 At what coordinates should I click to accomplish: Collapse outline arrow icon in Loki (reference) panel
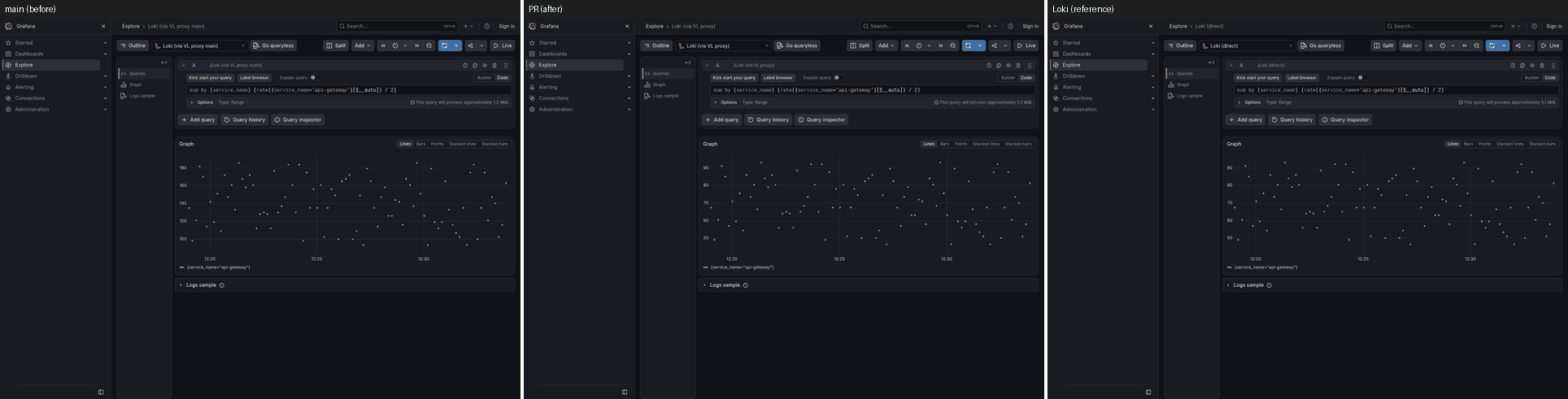1211,63
